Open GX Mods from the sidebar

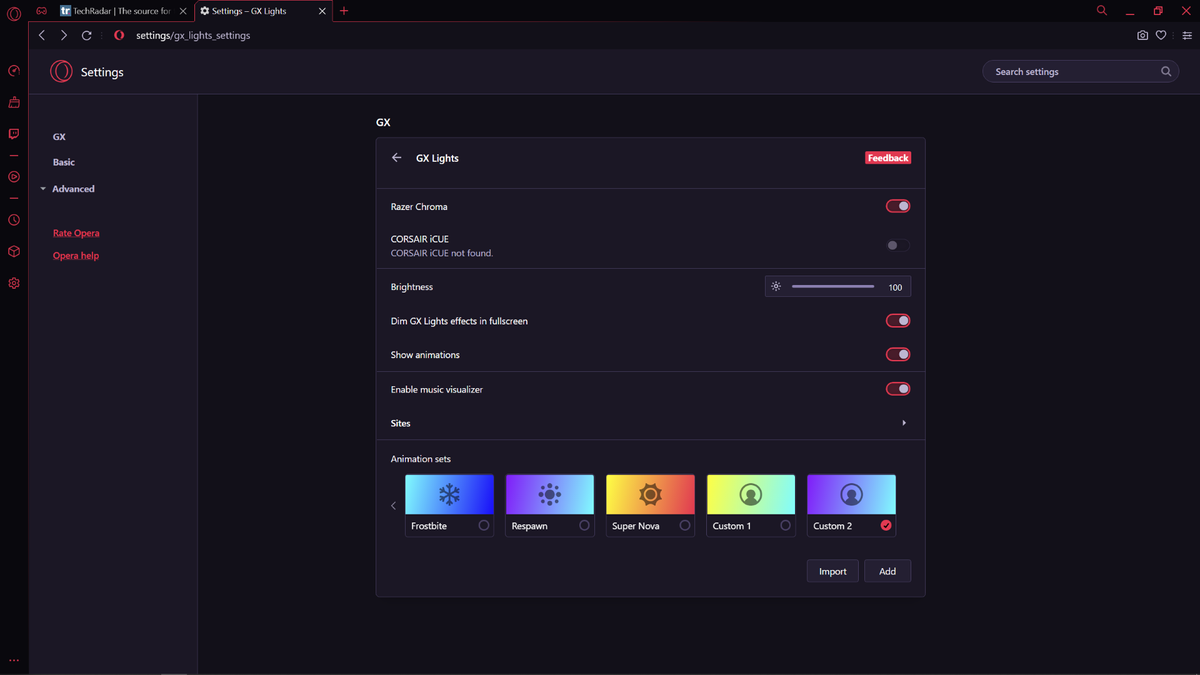(x=13, y=251)
